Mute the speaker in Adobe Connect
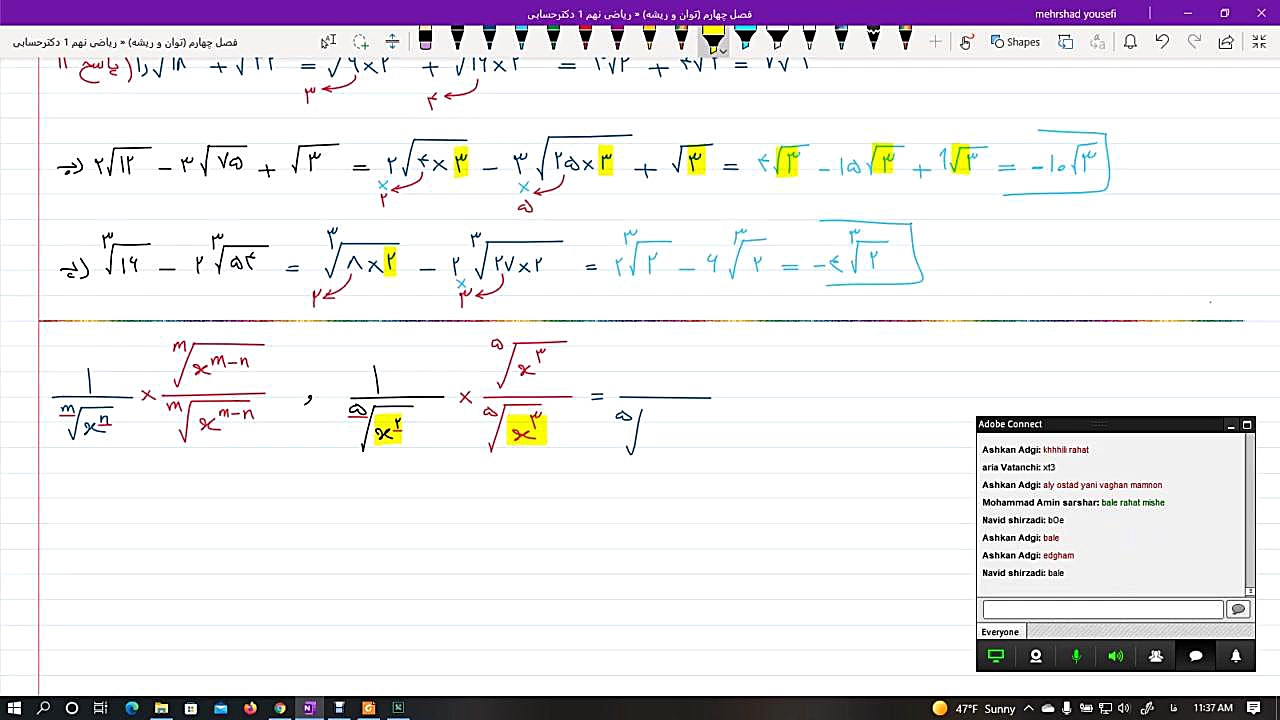This screenshot has height=720, width=1280. pos(1116,656)
